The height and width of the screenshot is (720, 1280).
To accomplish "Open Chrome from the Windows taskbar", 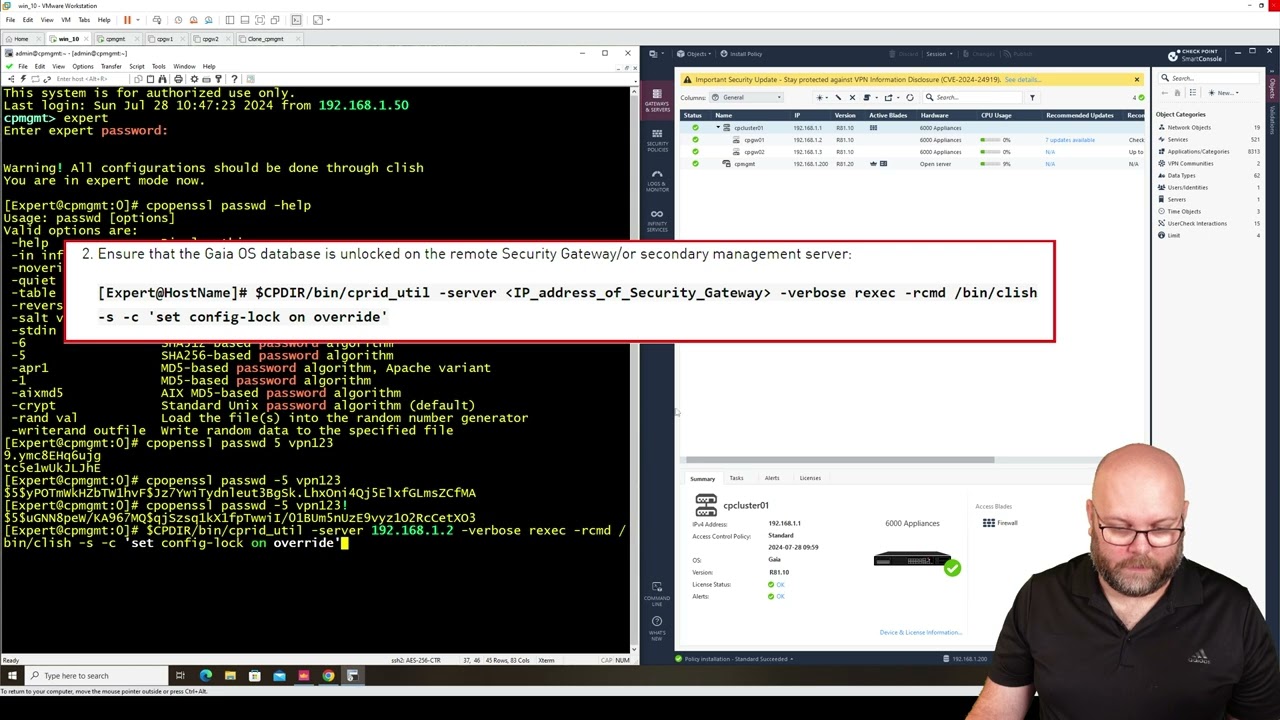I will coord(328,676).
